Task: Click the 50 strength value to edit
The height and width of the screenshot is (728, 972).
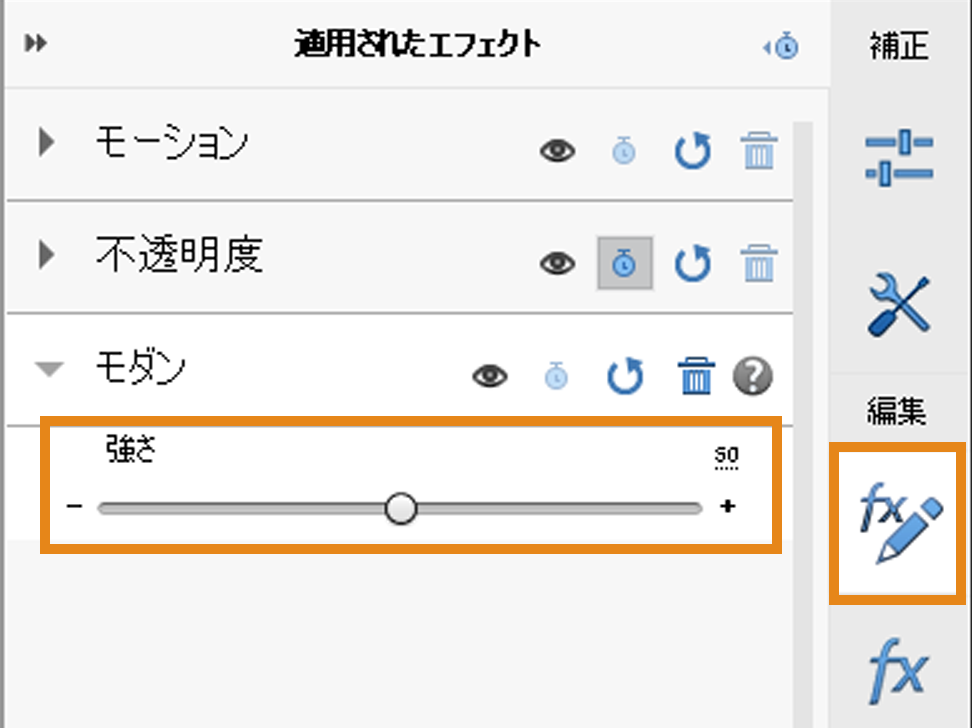Action: [x=727, y=455]
